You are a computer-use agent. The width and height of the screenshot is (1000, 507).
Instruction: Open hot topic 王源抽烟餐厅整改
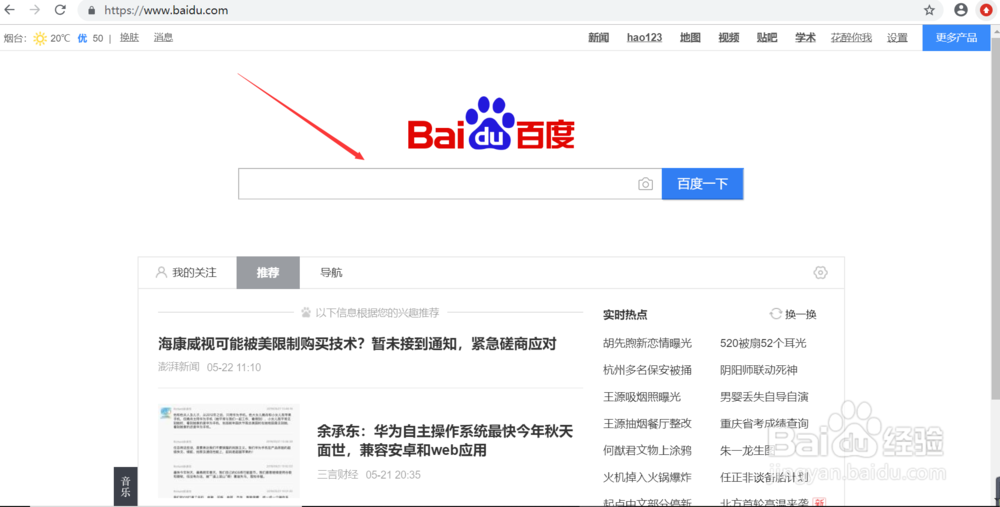647,423
